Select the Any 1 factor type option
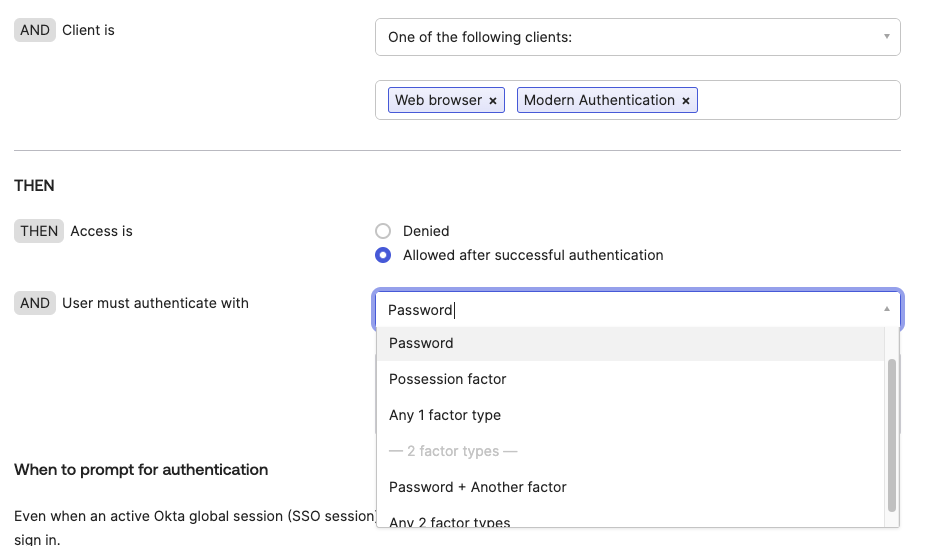Screen dimensions: 925x546 445,415
